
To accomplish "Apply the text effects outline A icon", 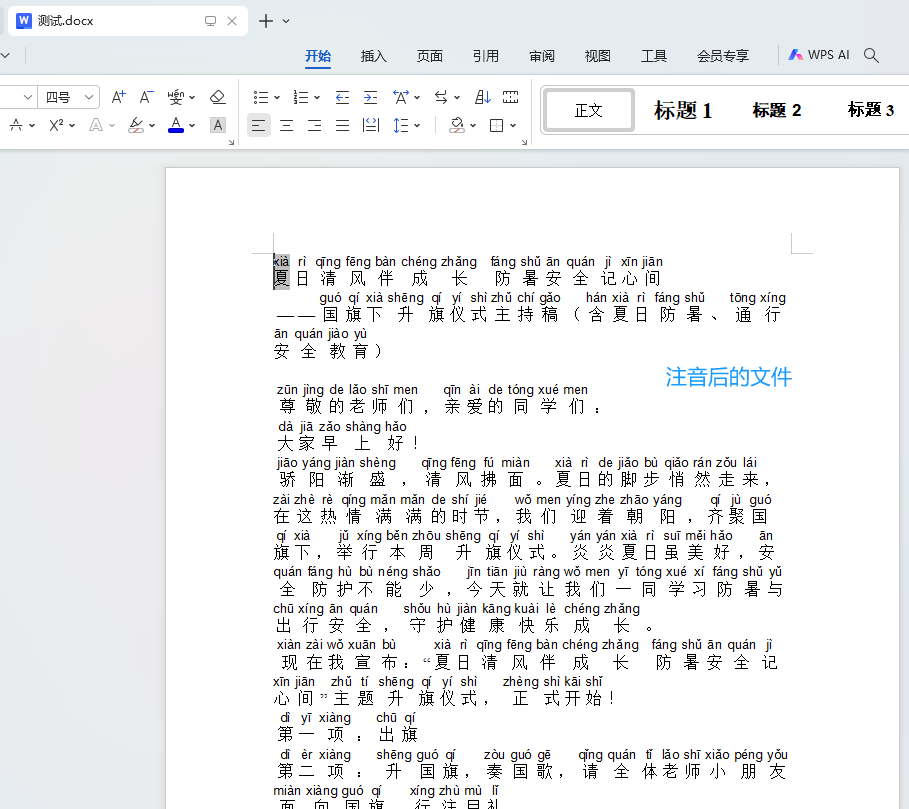I will click(x=96, y=125).
